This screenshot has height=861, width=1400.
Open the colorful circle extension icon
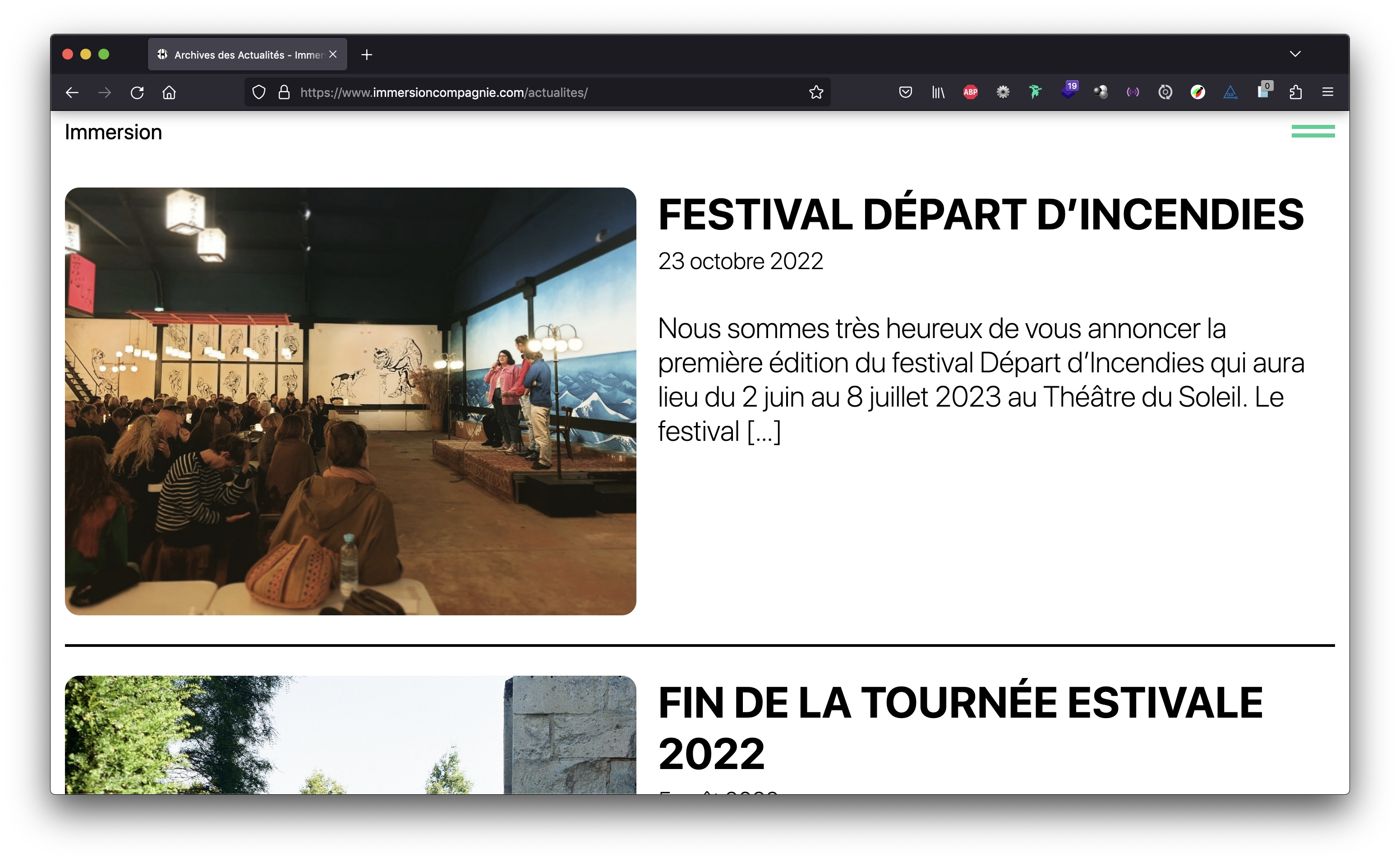coord(1198,92)
